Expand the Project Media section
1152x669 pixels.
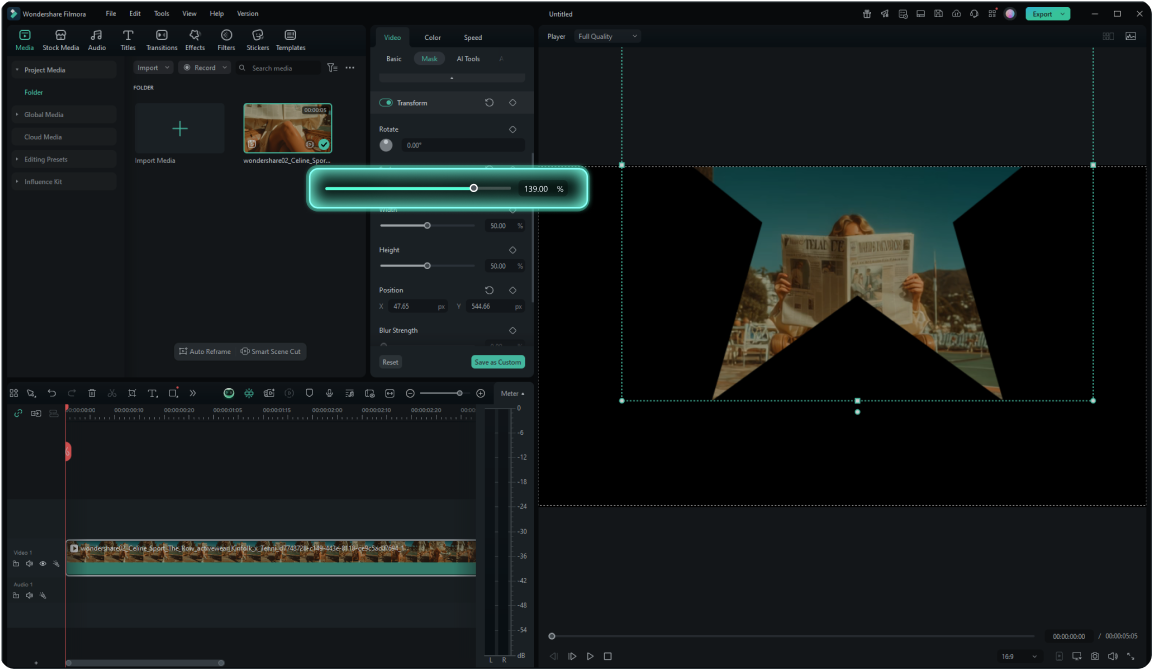pos(17,70)
